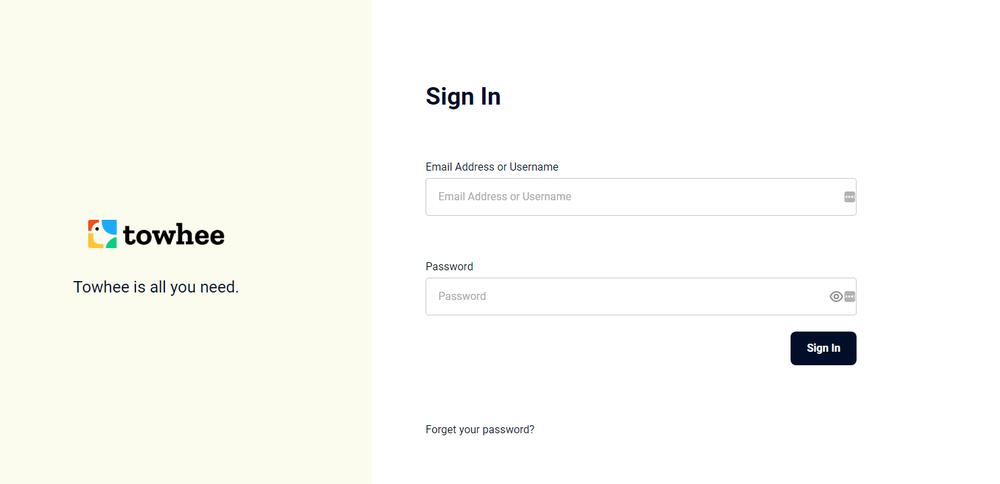Viewport: 1000px width, 484px height.
Task: Focus the Password input field
Action: [620, 296]
